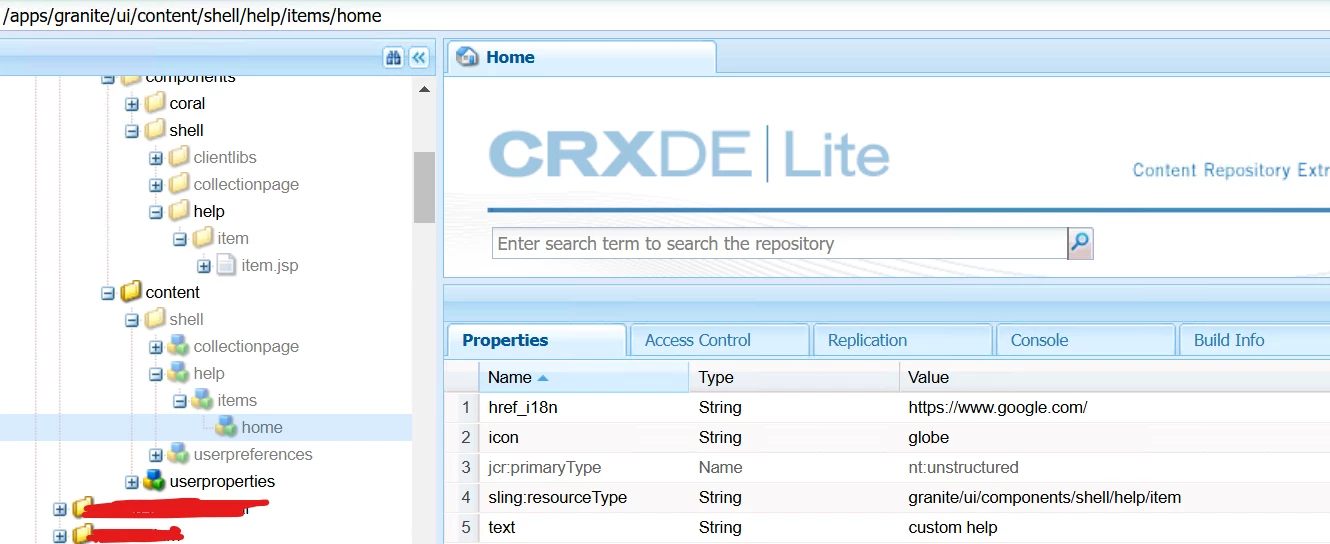Click the tree scrollbar up arrow
Screen dimensions: 1330x544
pos(424,88)
